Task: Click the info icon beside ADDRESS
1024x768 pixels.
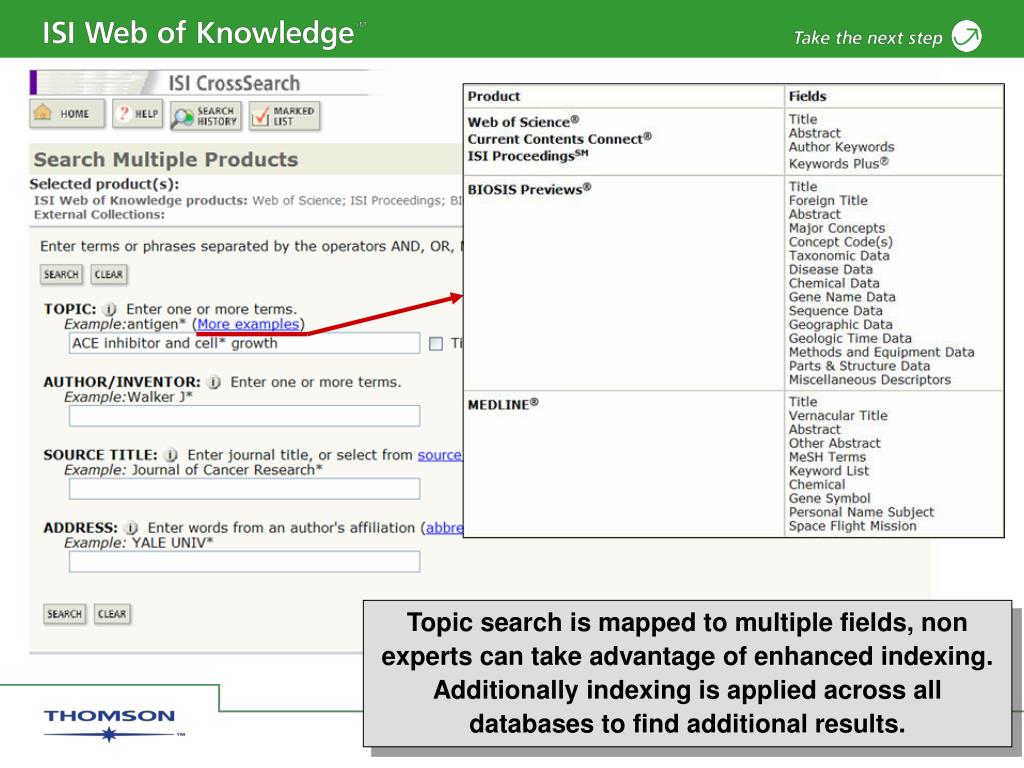Action: pos(132,528)
